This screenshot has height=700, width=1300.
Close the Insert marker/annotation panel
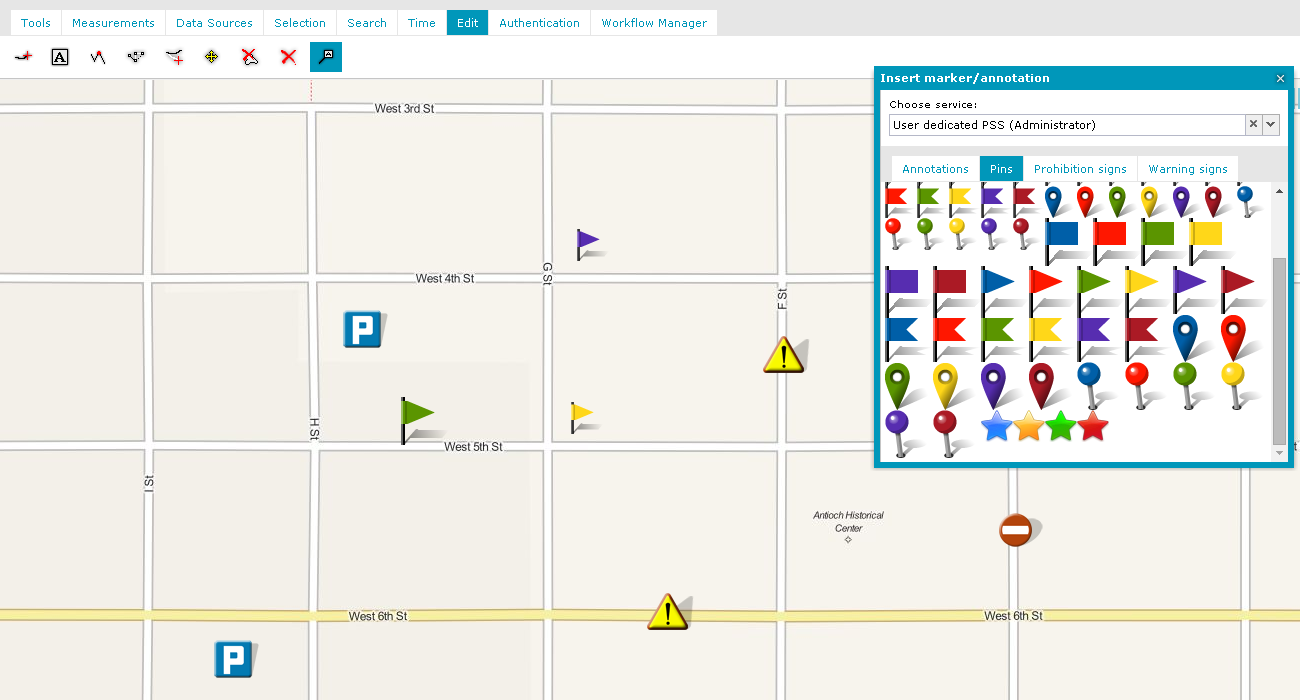[x=1280, y=78]
